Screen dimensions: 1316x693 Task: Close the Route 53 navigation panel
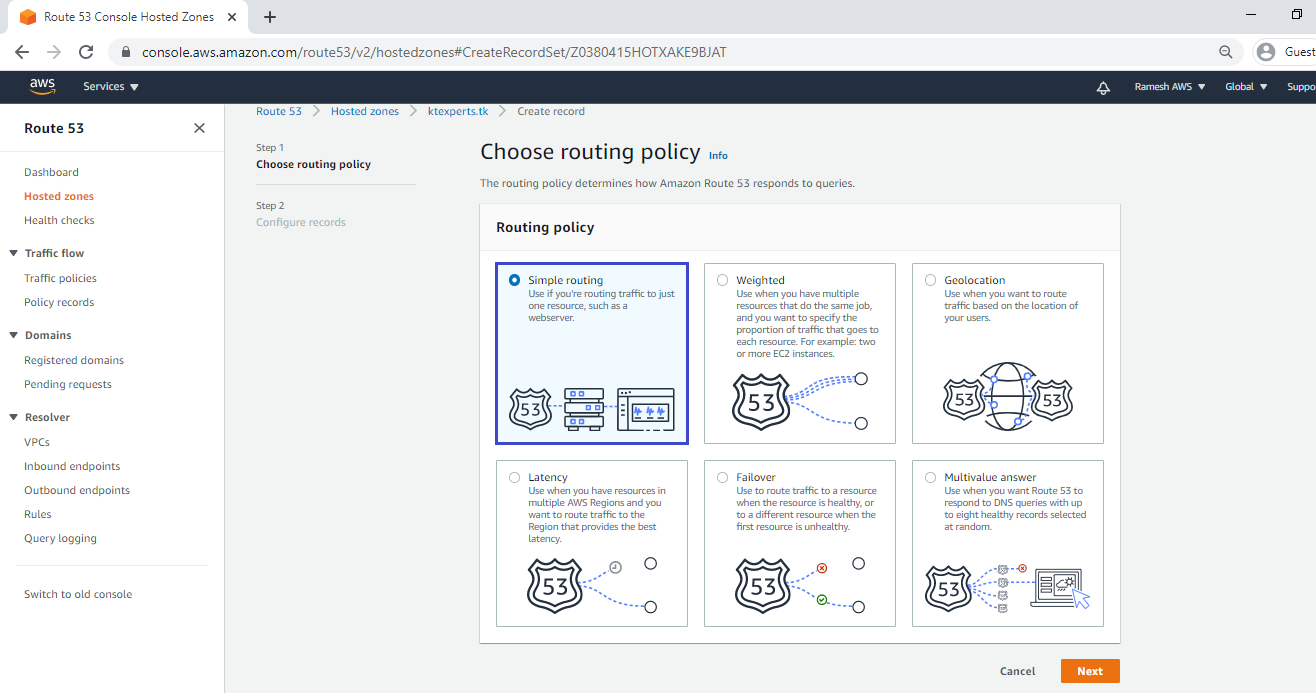[199, 128]
